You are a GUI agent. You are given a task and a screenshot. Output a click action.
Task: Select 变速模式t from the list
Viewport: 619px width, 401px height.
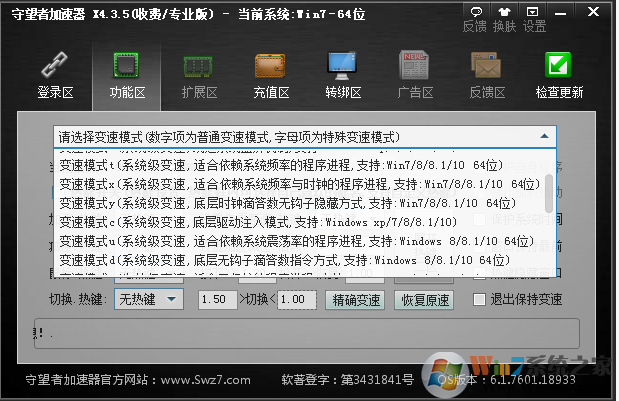(302, 165)
